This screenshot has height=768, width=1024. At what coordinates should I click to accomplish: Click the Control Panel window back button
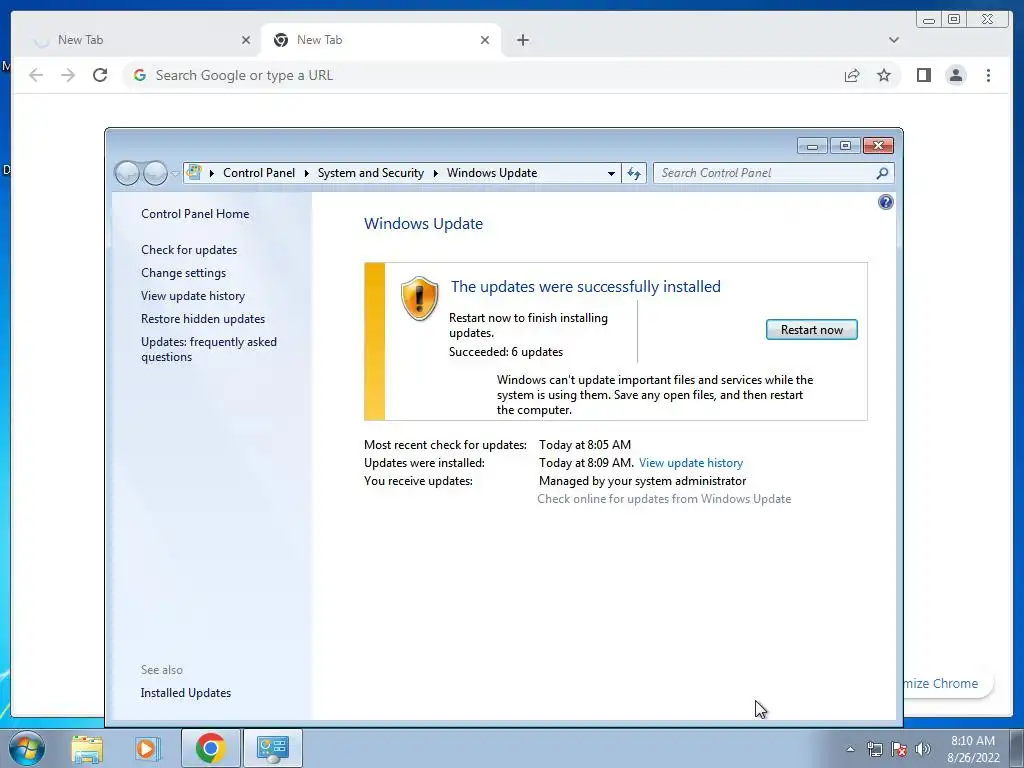click(127, 173)
